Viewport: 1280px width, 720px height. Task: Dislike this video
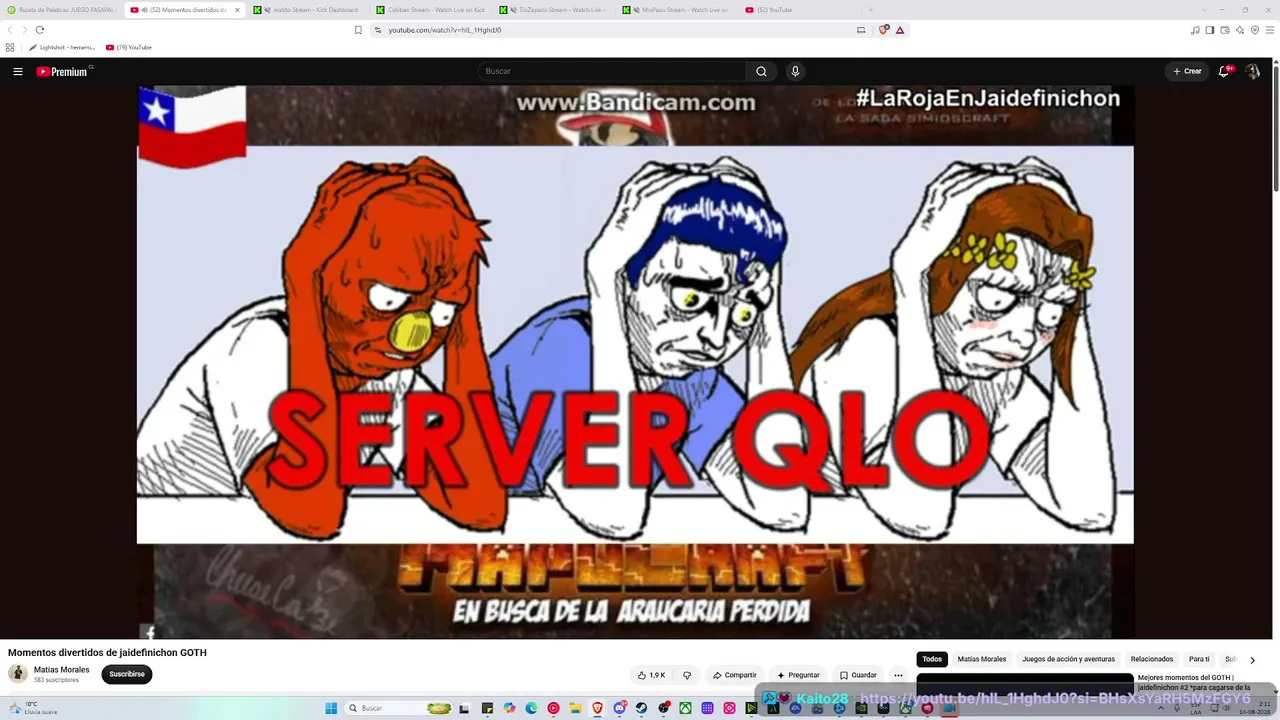687,675
